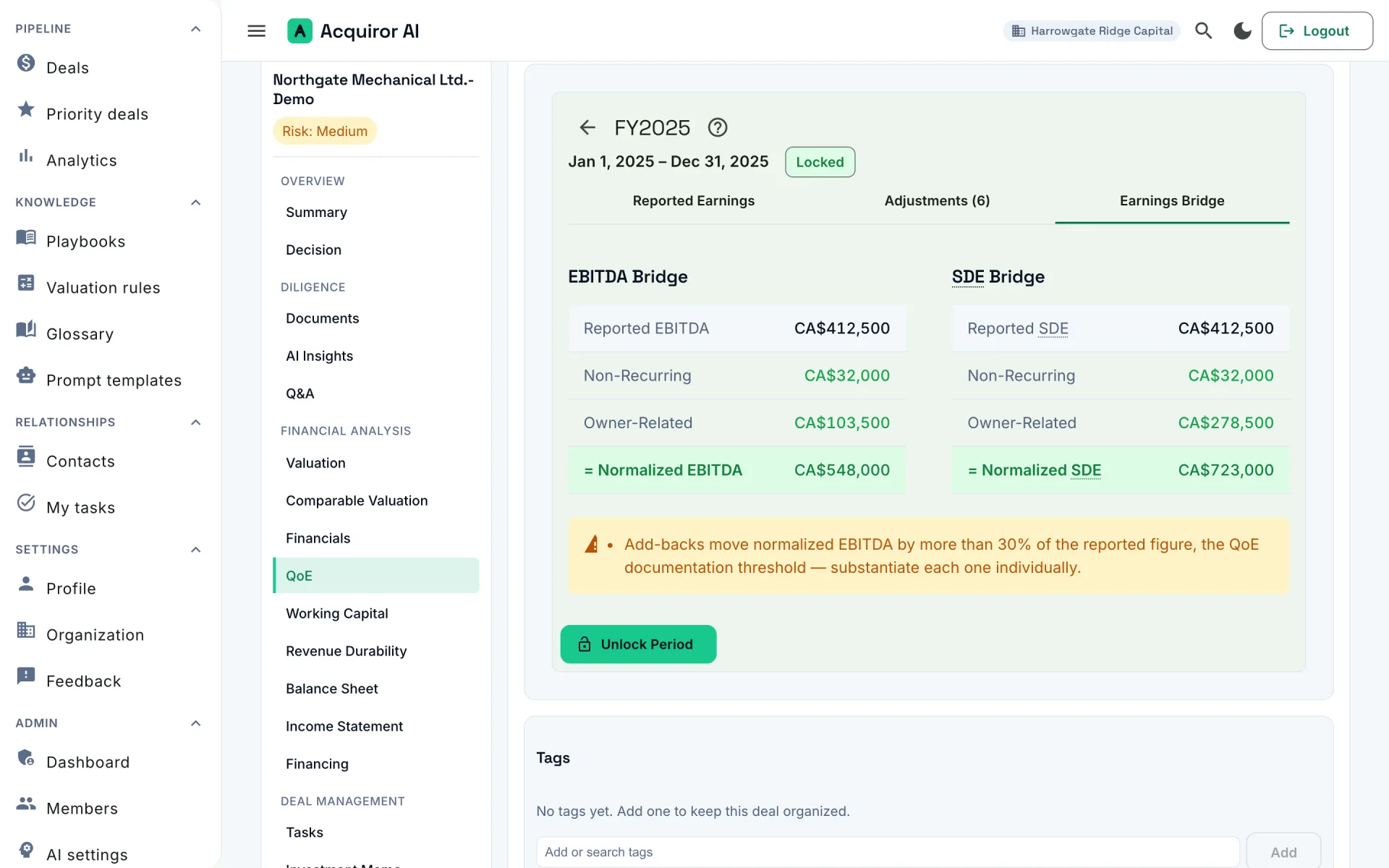The height and width of the screenshot is (868, 1389).
Task: Click the Risk: Medium badge
Action: point(325,131)
